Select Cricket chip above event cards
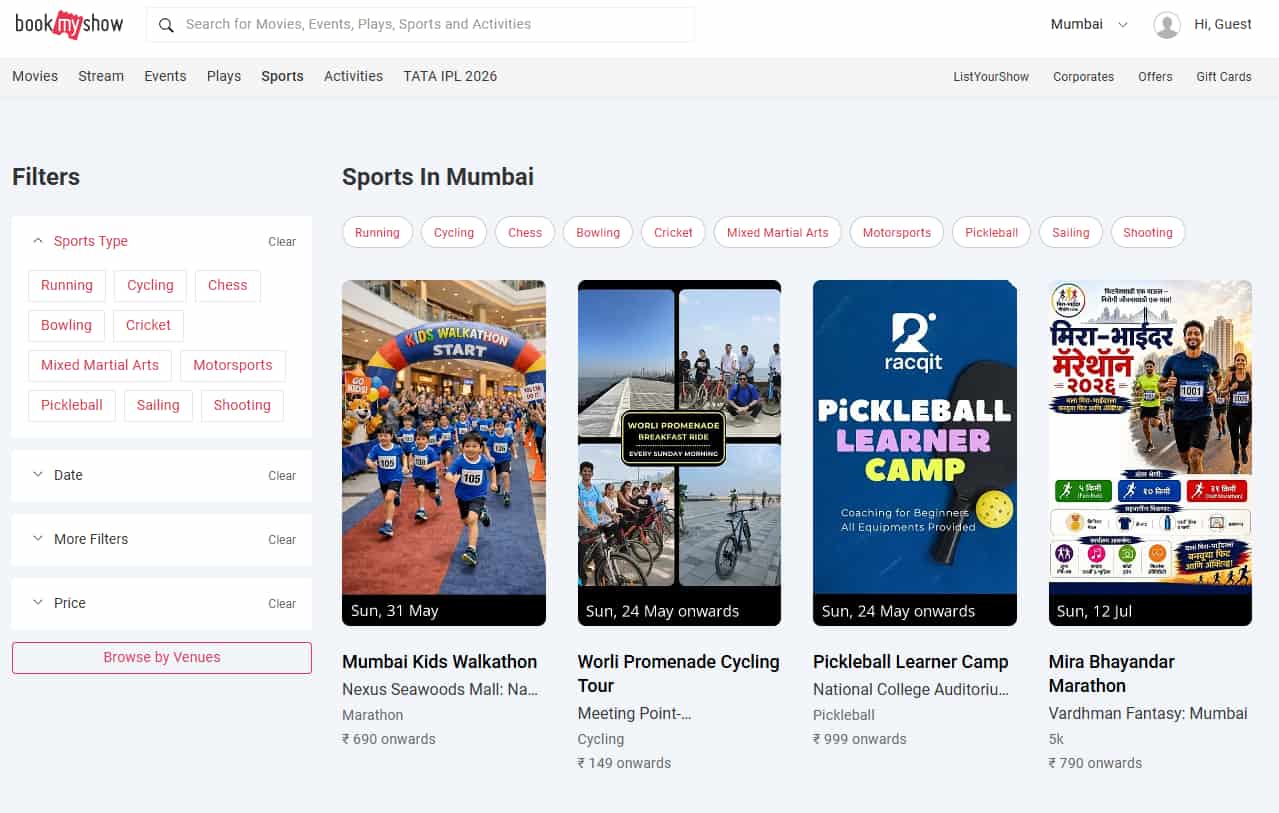 (673, 232)
